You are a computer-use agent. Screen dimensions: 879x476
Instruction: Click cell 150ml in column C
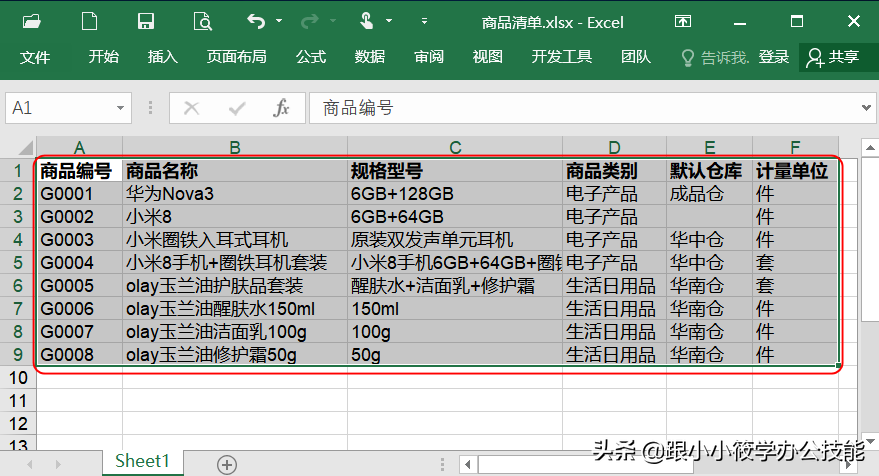click(455, 308)
